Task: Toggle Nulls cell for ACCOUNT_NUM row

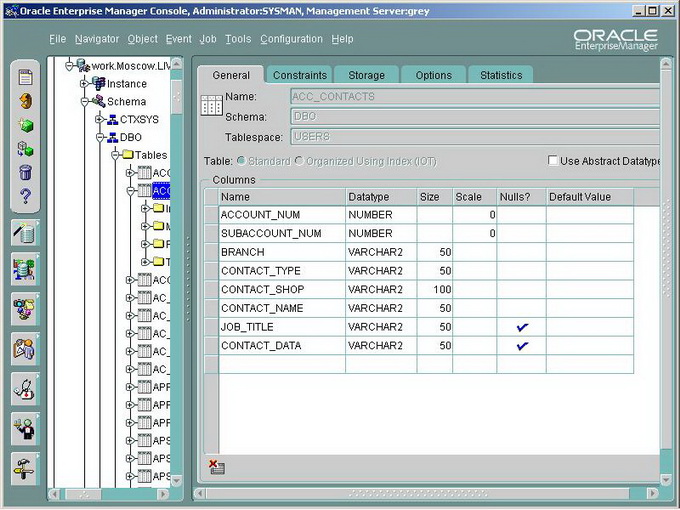Action: pos(522,215)
